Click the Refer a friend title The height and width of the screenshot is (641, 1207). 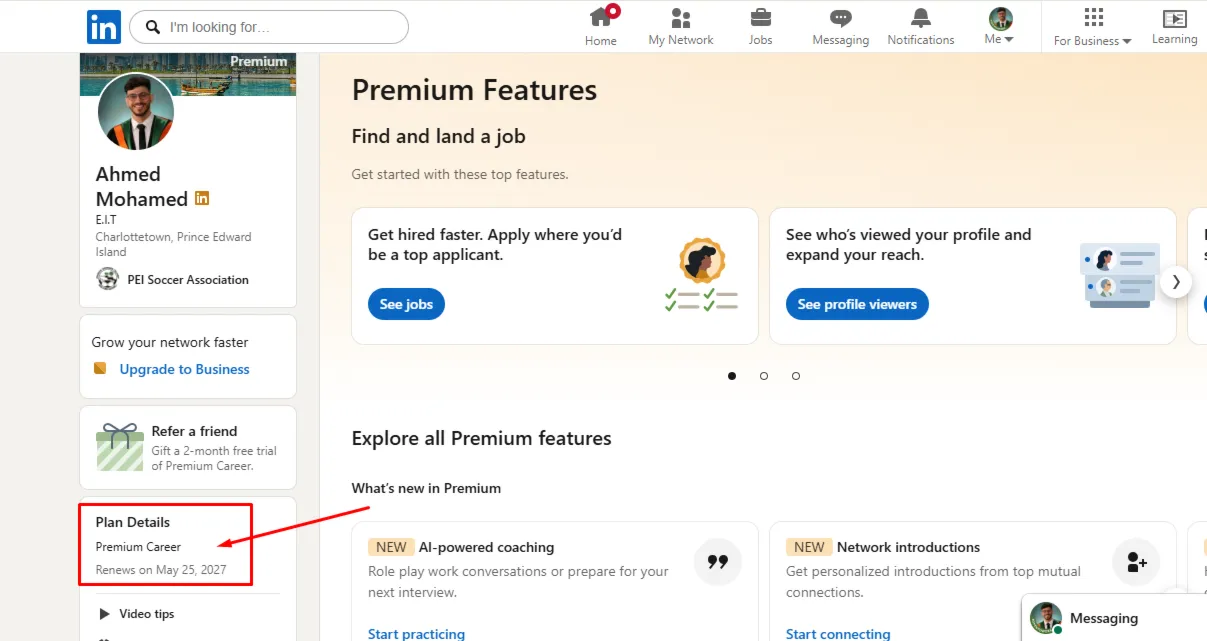click(x=194, y=431)
